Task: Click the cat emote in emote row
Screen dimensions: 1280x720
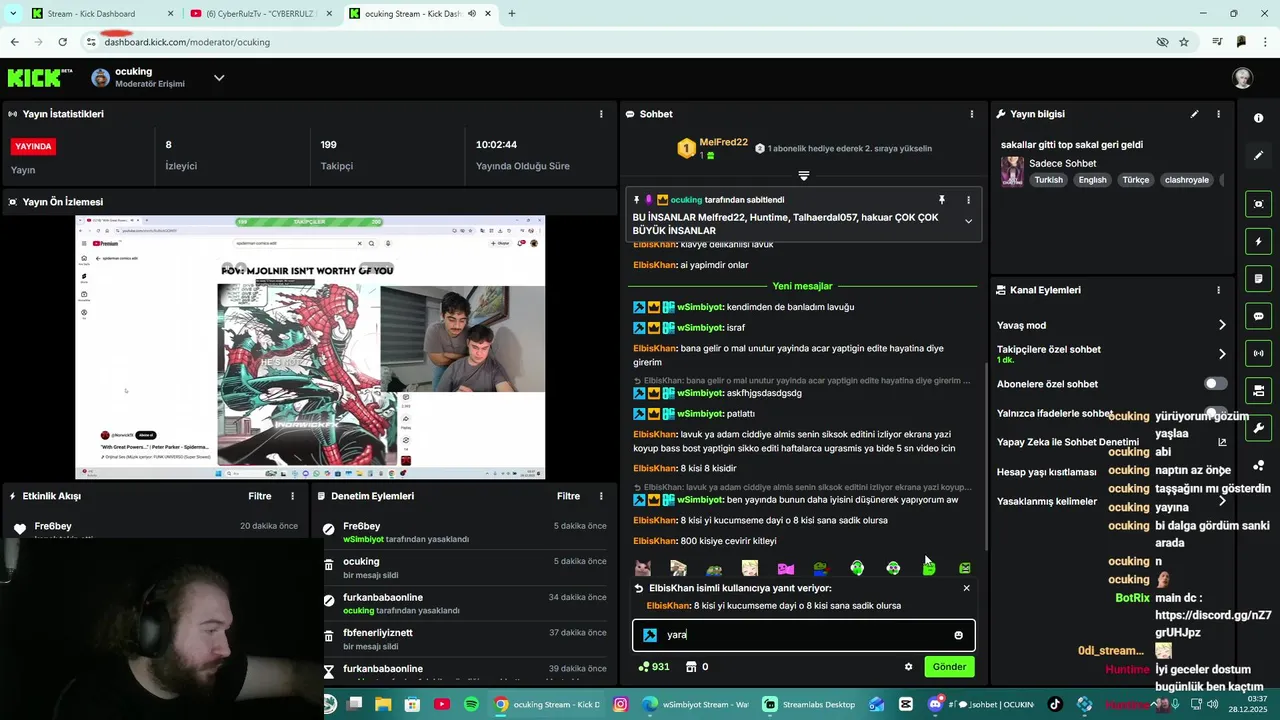Action: coord(643,568)
